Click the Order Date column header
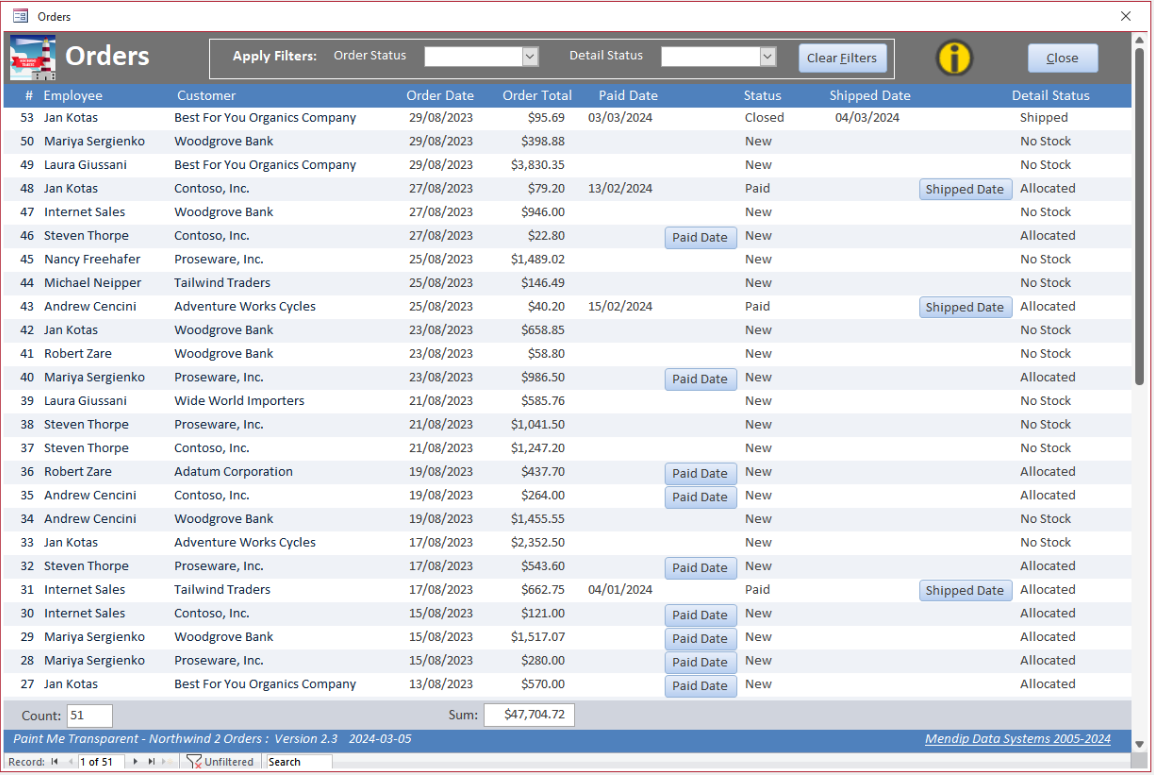 click(x=440, y=96)
